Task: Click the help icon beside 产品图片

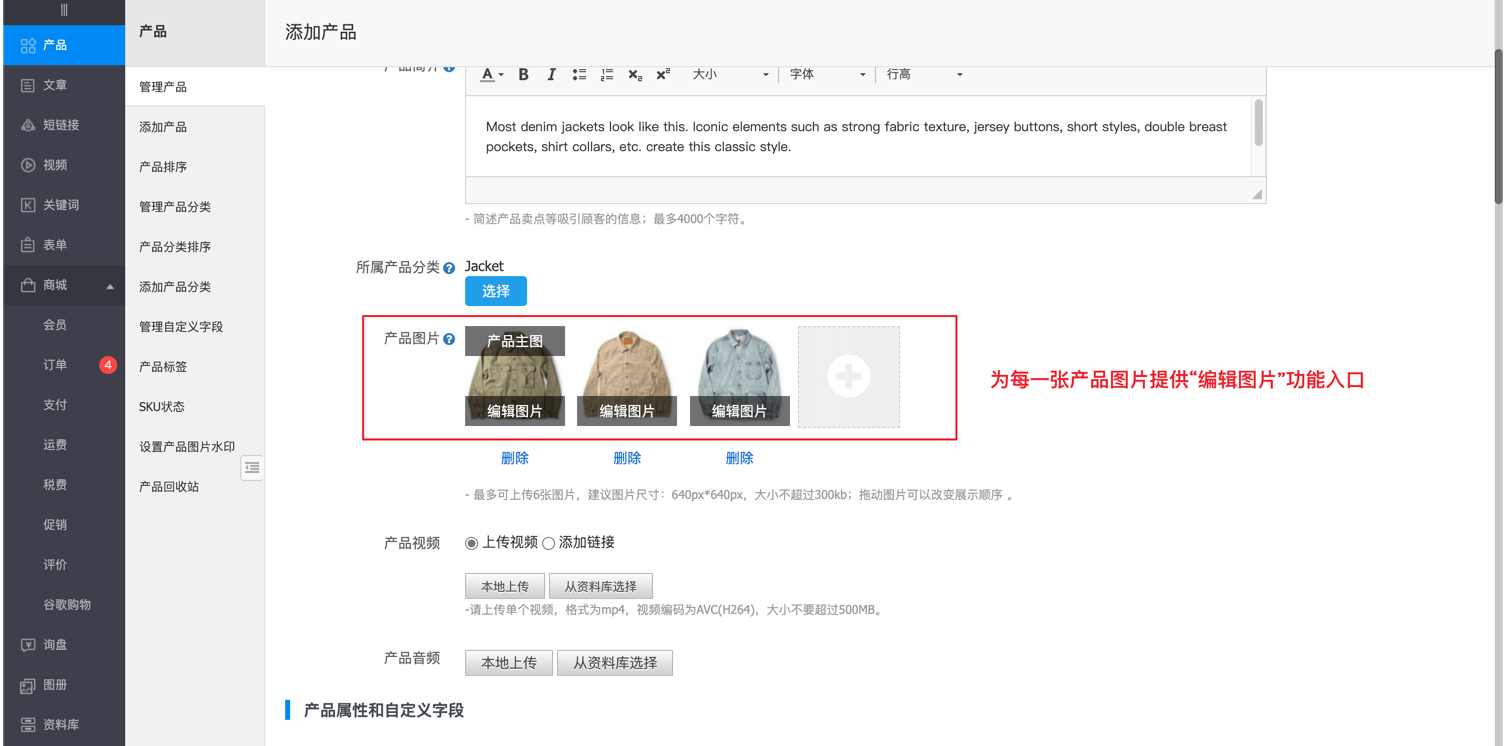Action: click(x=449, y=340)
